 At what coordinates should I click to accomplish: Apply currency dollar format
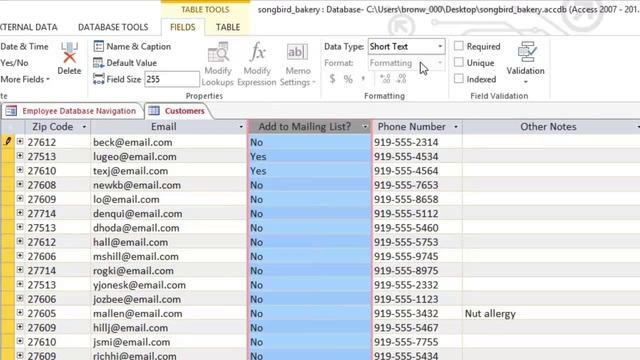[x=332, y=79]
